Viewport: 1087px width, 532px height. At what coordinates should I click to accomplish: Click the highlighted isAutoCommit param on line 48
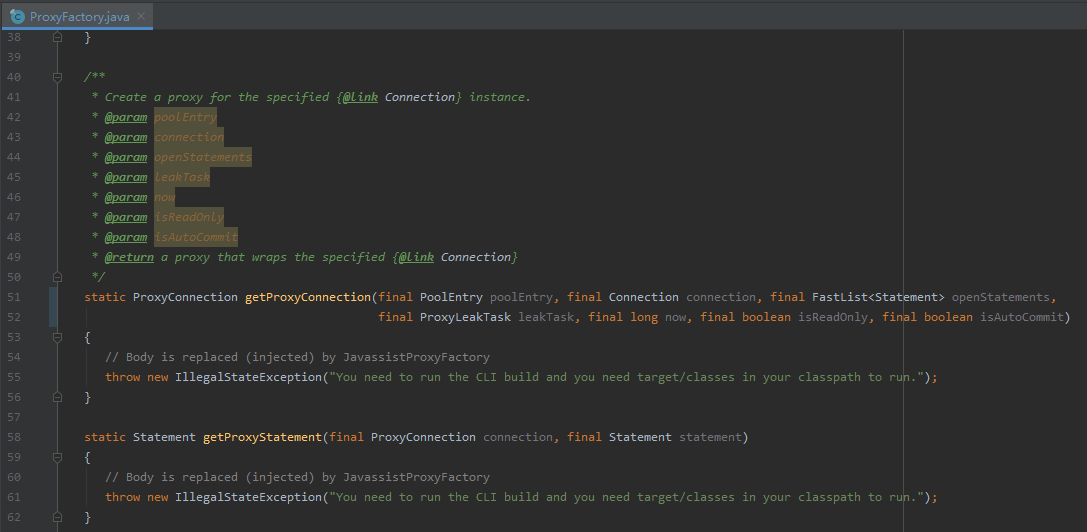point(195,237)
